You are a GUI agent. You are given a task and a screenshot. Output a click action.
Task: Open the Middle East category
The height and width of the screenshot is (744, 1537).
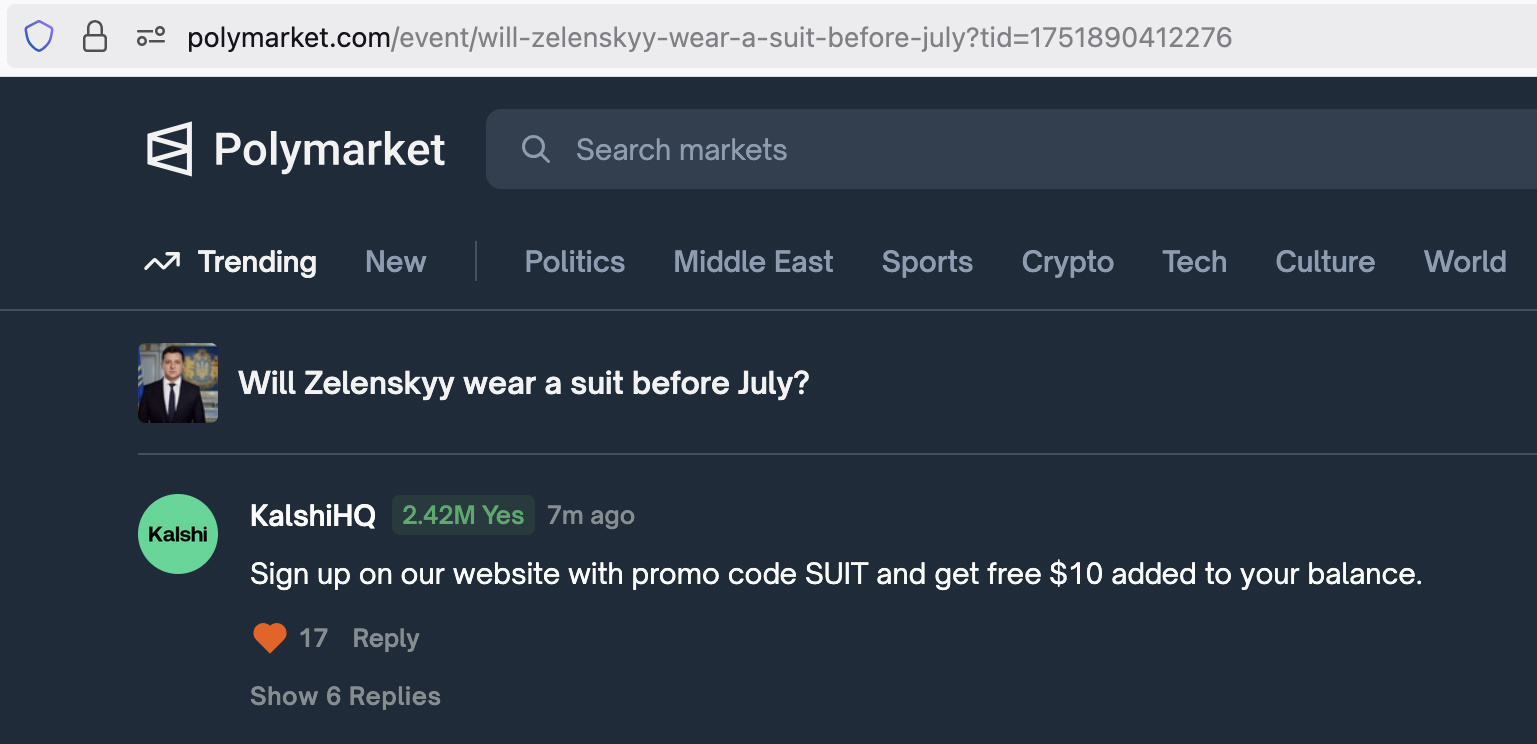pyautogui.click(x=753, y=262)
